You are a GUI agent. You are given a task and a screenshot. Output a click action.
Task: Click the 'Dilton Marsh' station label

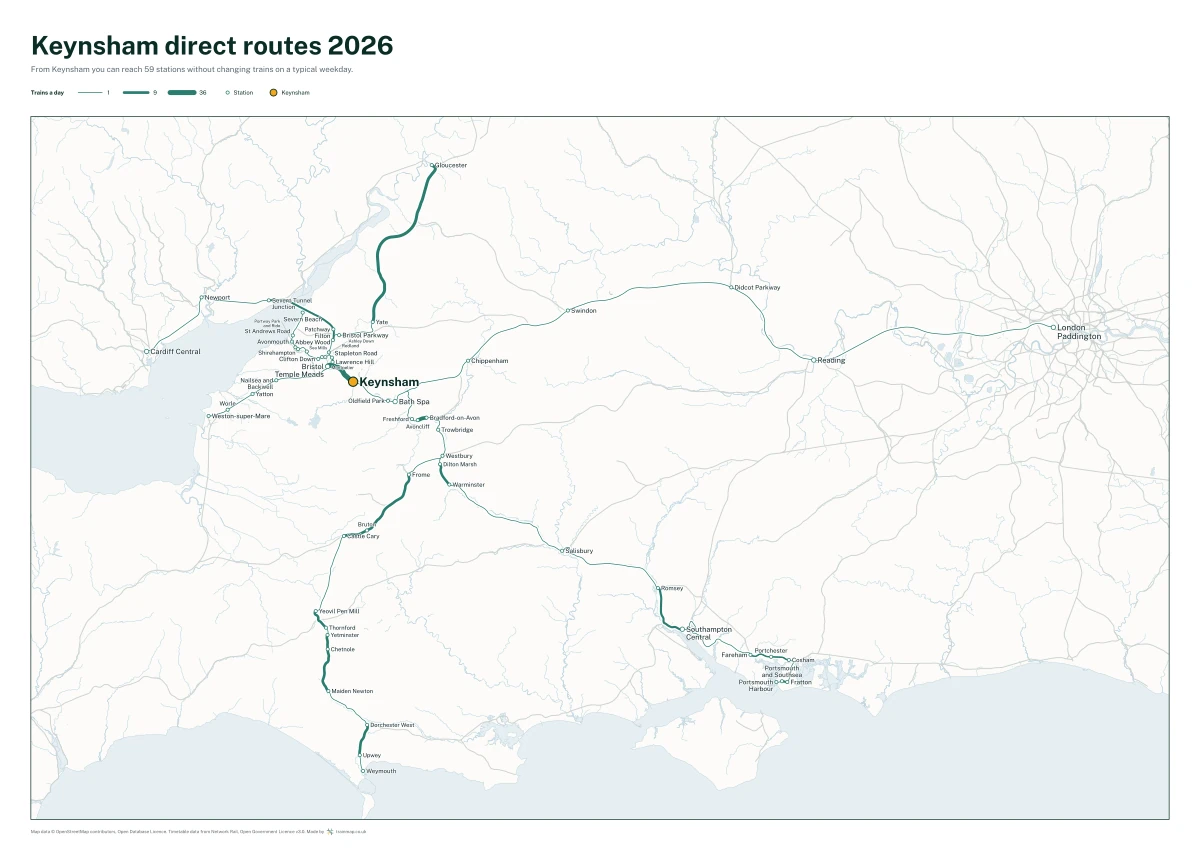[460, 465]
